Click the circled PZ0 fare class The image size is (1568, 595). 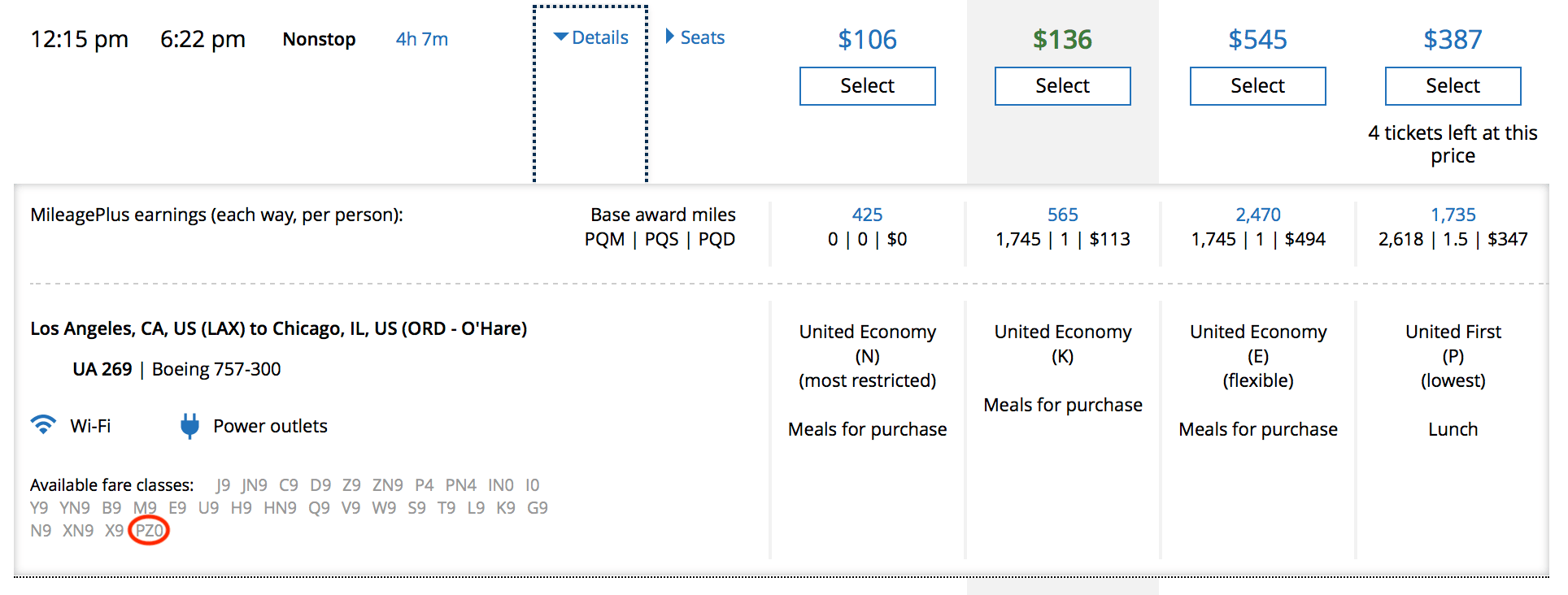pos(149,531)
